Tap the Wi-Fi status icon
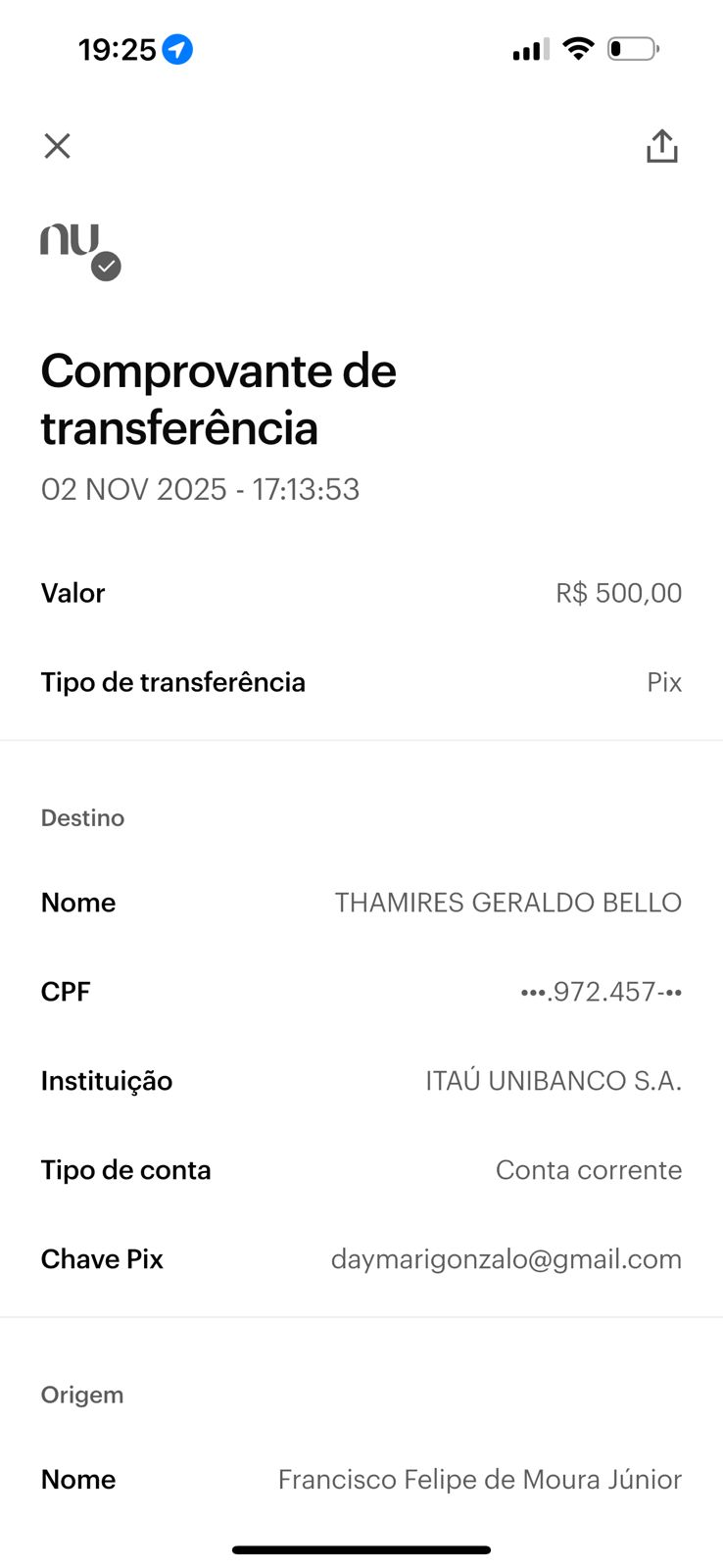Viewport: 723px width, 1568px height. click(578, 49)
